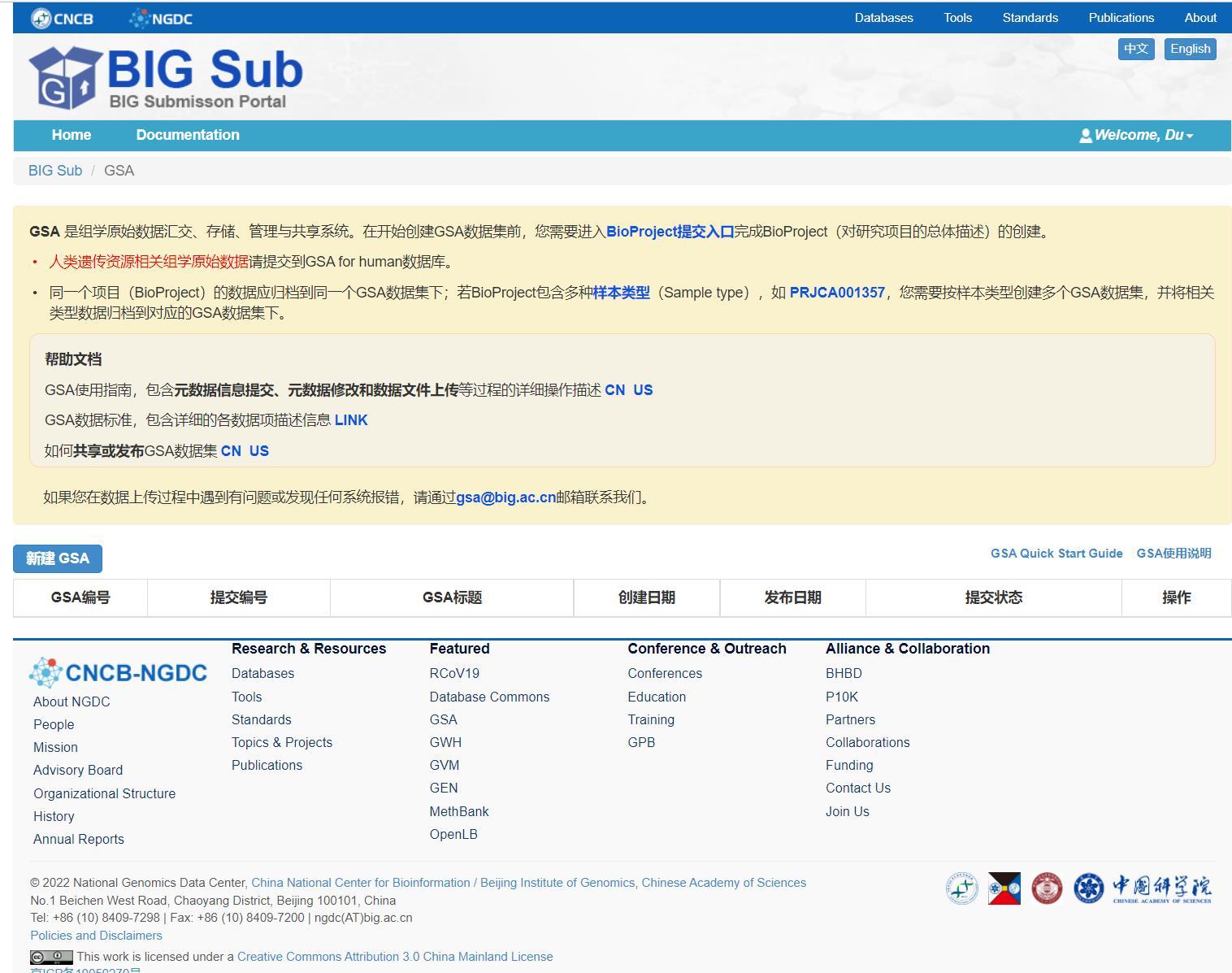Viewport: 1232px width, 973px height.
Task: Open US version of 共享或发布 guide
Action: coord(259,451)
